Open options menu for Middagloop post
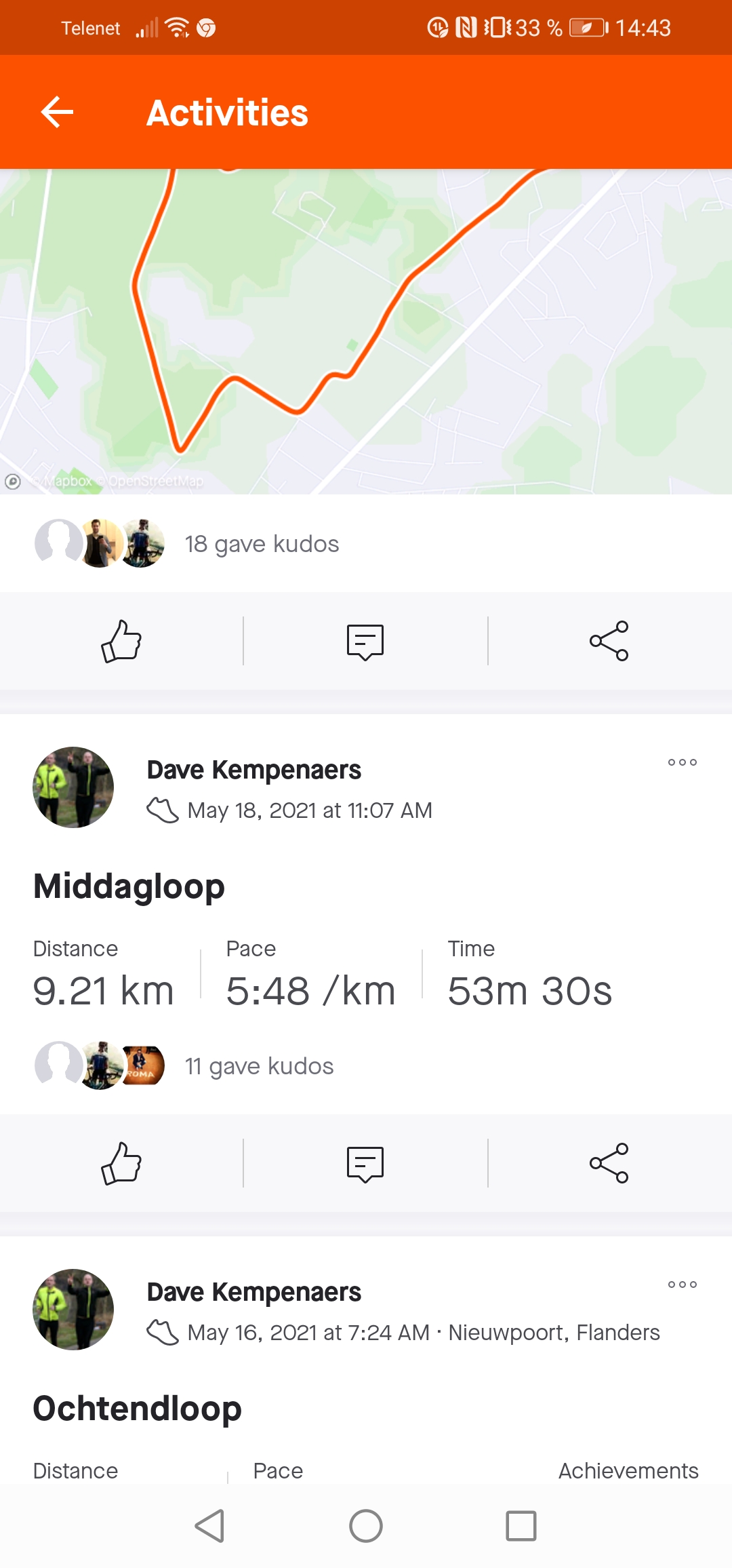 (x=682, y=762)
